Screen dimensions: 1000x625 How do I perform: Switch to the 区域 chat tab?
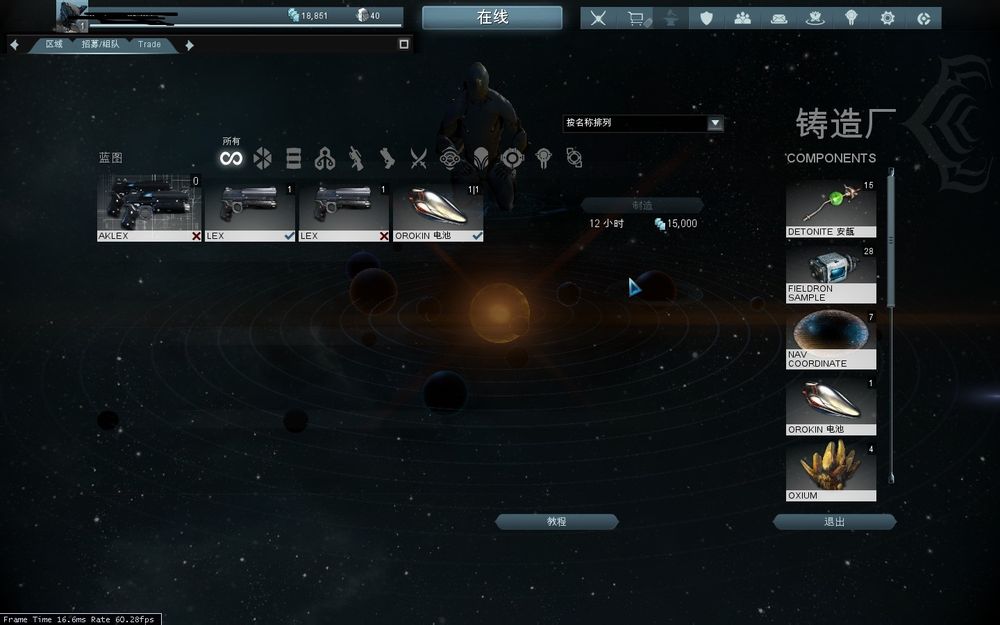(x=54, y=44)
